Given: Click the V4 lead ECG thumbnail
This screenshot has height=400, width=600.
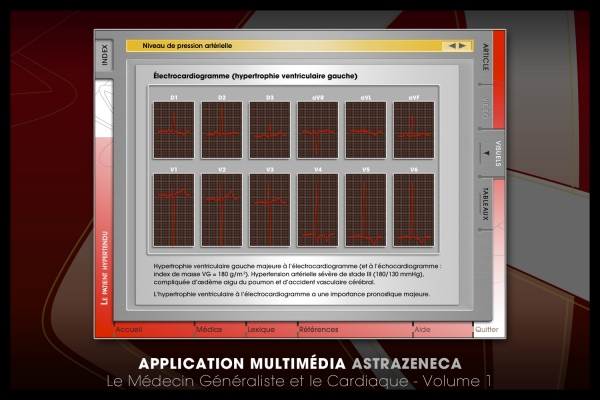Looking at the screenshot, I should 317,210.
